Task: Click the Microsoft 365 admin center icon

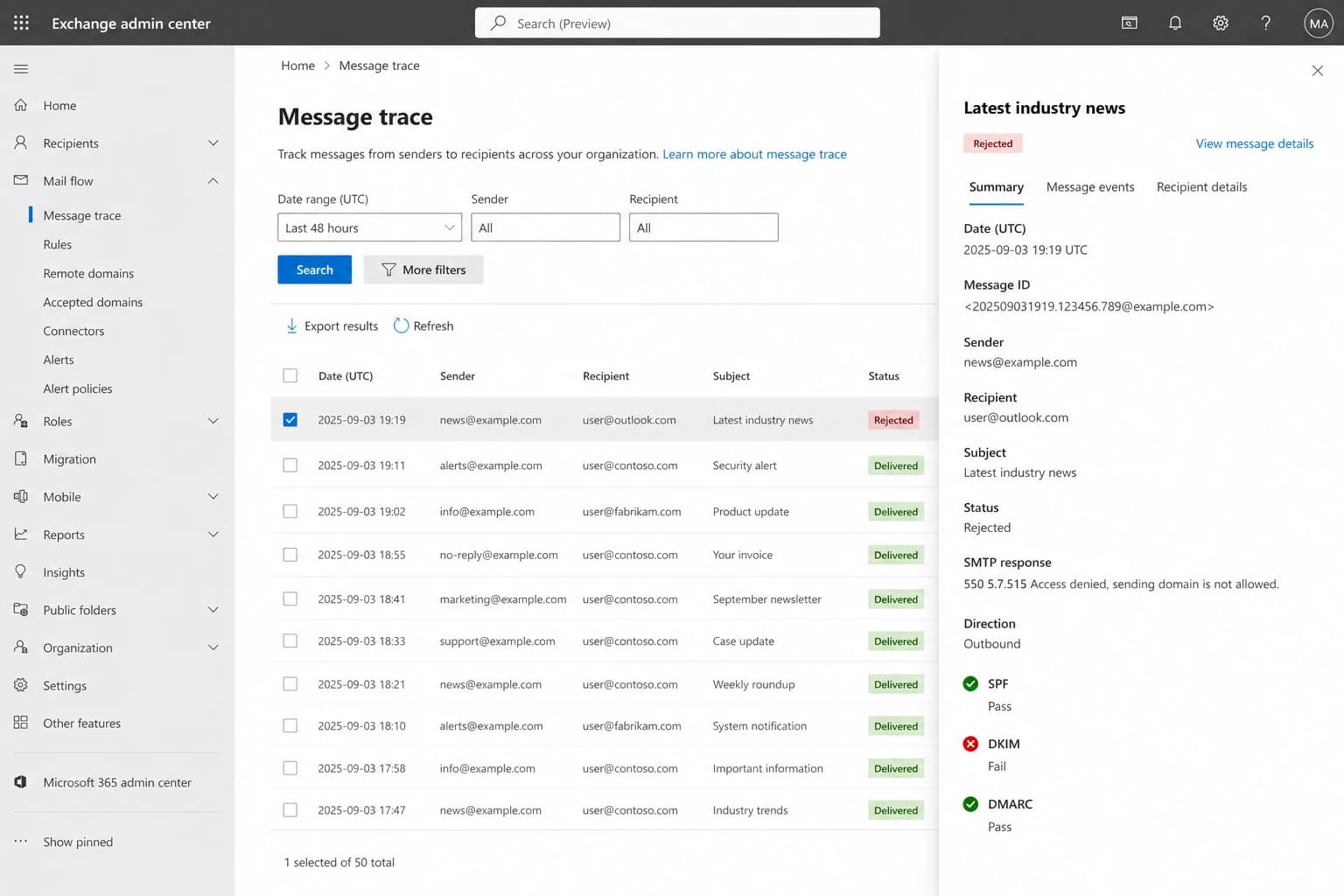Action: tap(21, 782)
